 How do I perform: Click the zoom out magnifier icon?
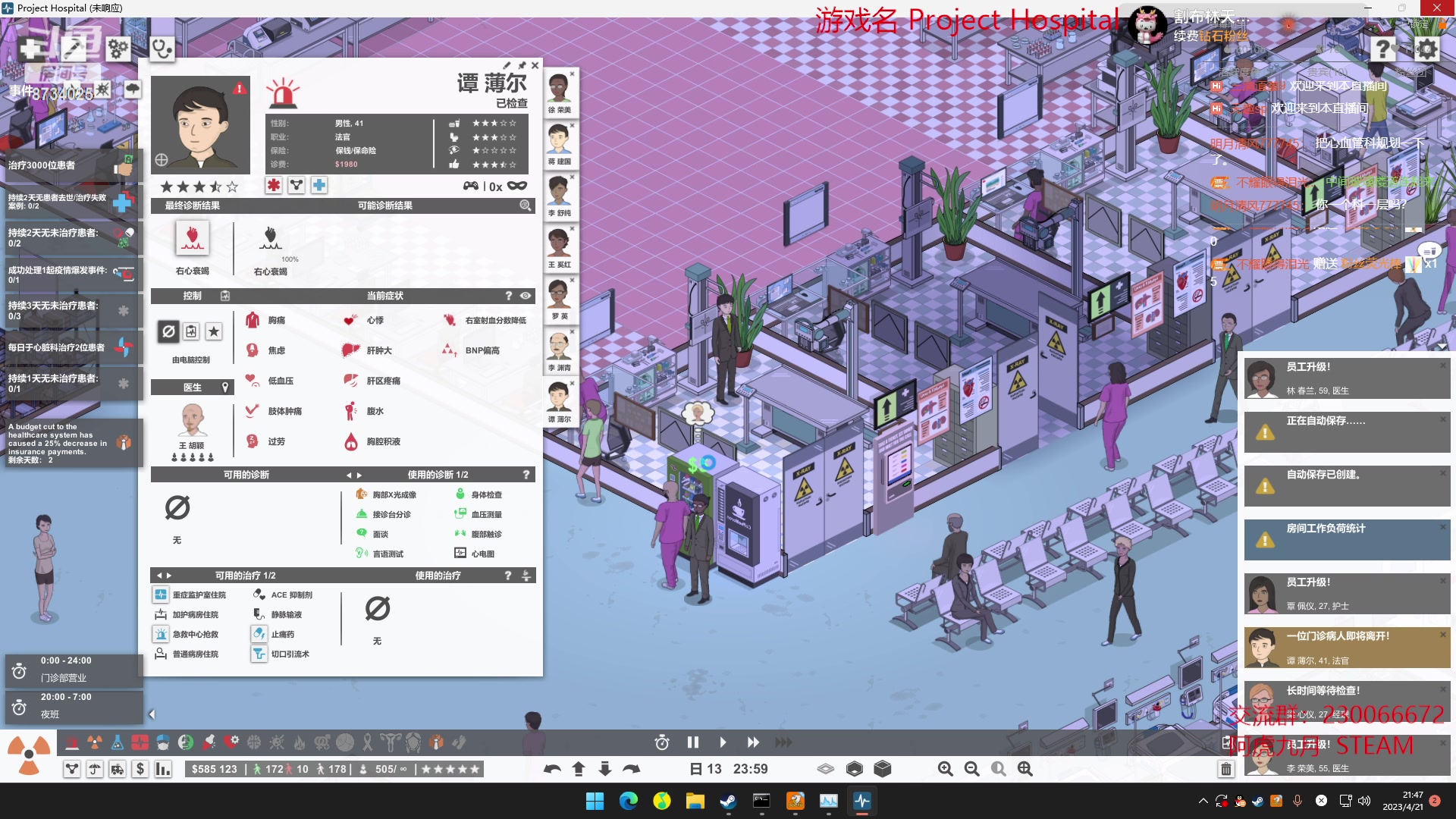[x=972, y=769]
